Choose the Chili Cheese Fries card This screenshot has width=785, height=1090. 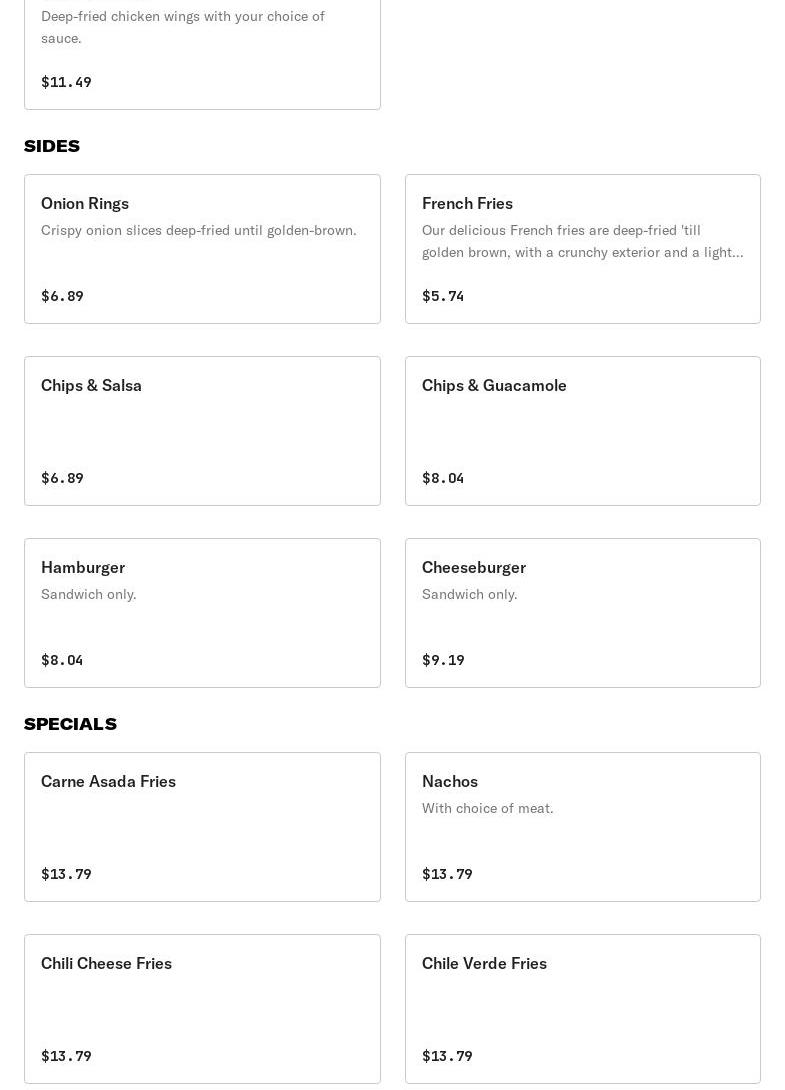[x=202, y=1009]
